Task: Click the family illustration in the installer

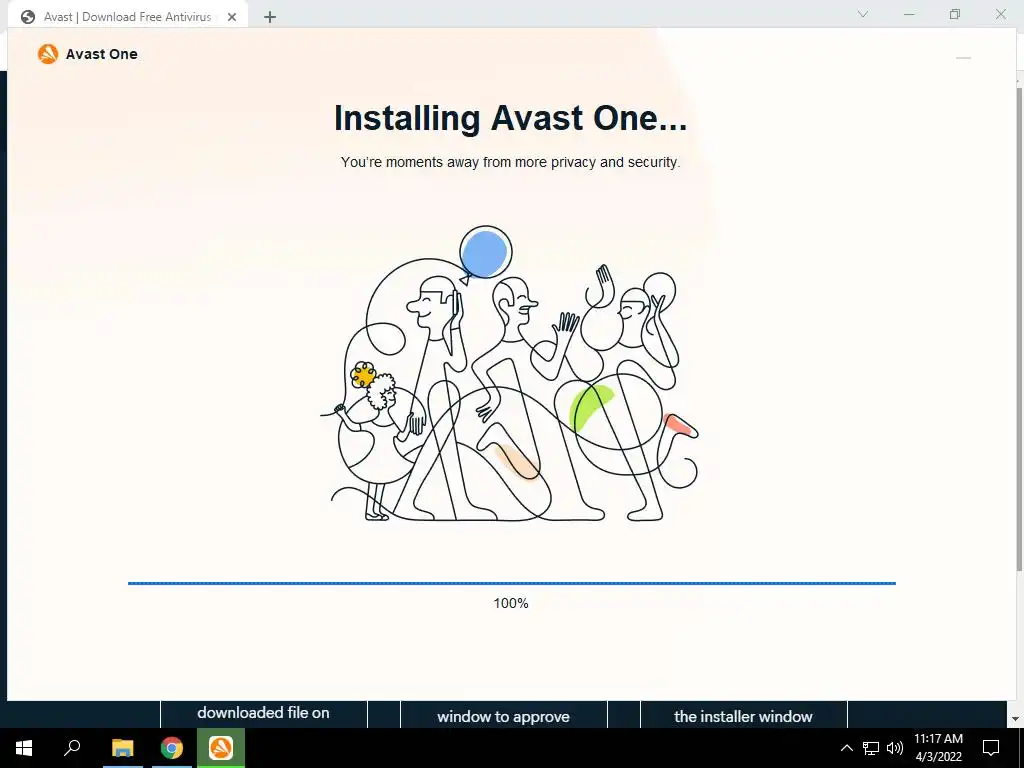Action: (509, 374)
